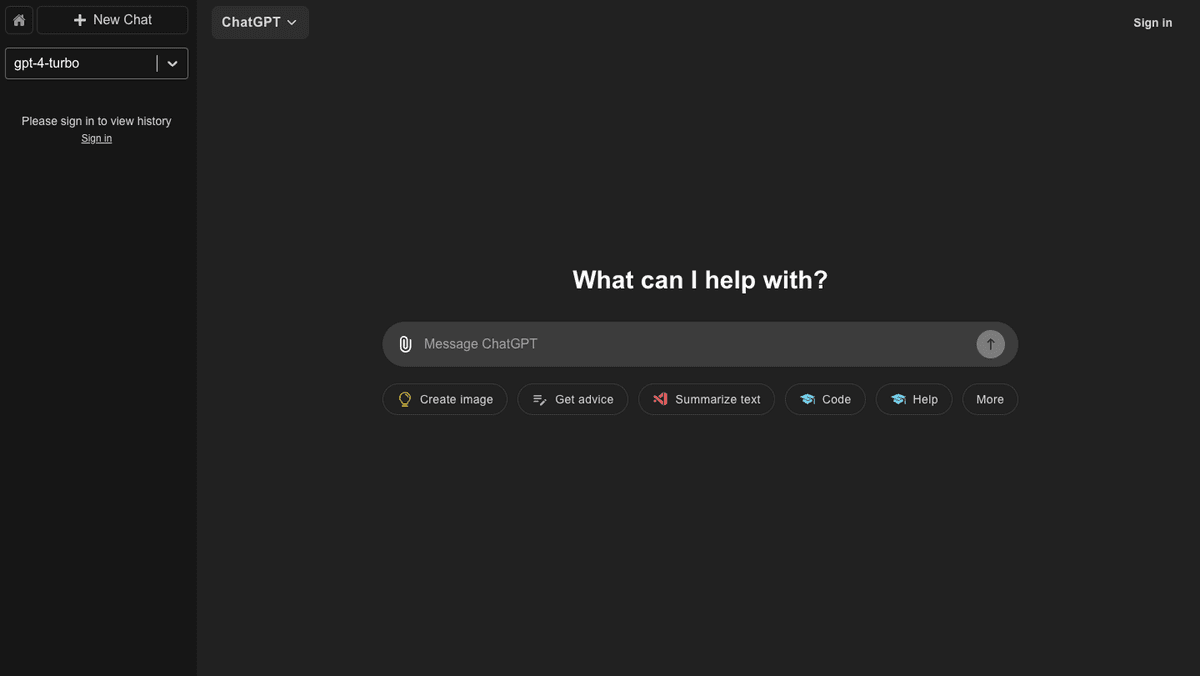The height and width of the screenshot is (676, 1200).
Task: Click "Please sign in to view history" text
Action: 96,121
